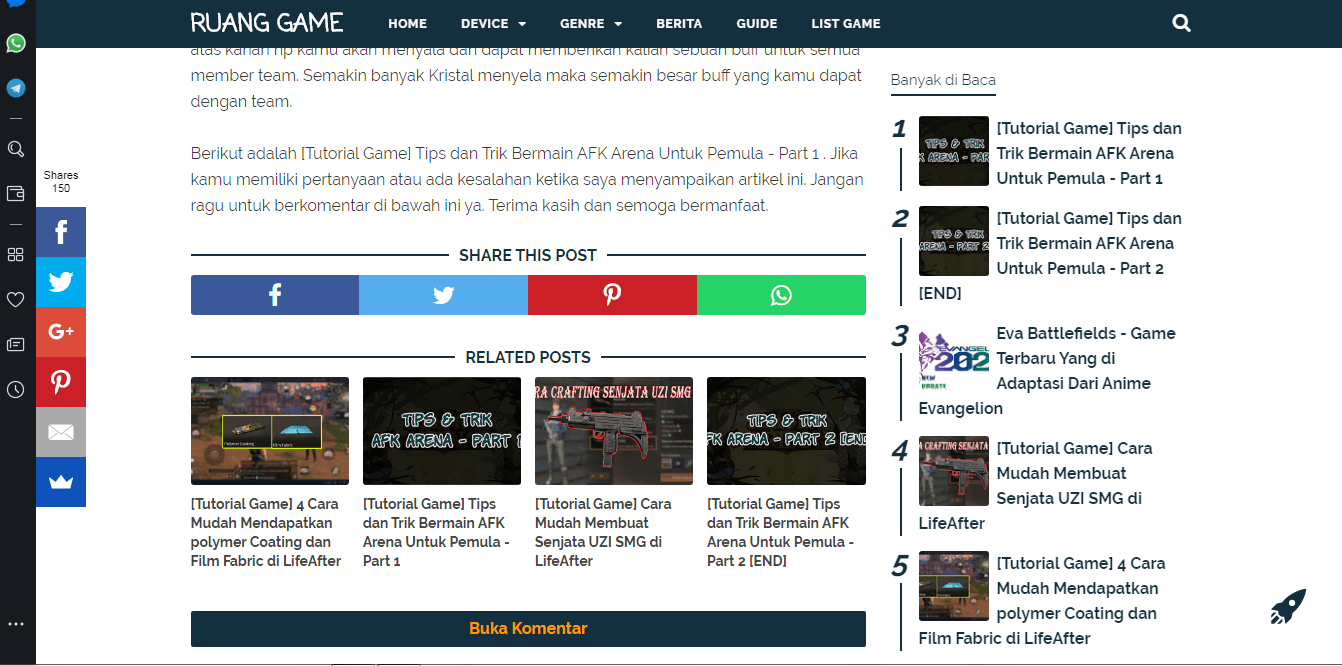Open related link AFK Arena Pemula Part 1

[437, 532]
